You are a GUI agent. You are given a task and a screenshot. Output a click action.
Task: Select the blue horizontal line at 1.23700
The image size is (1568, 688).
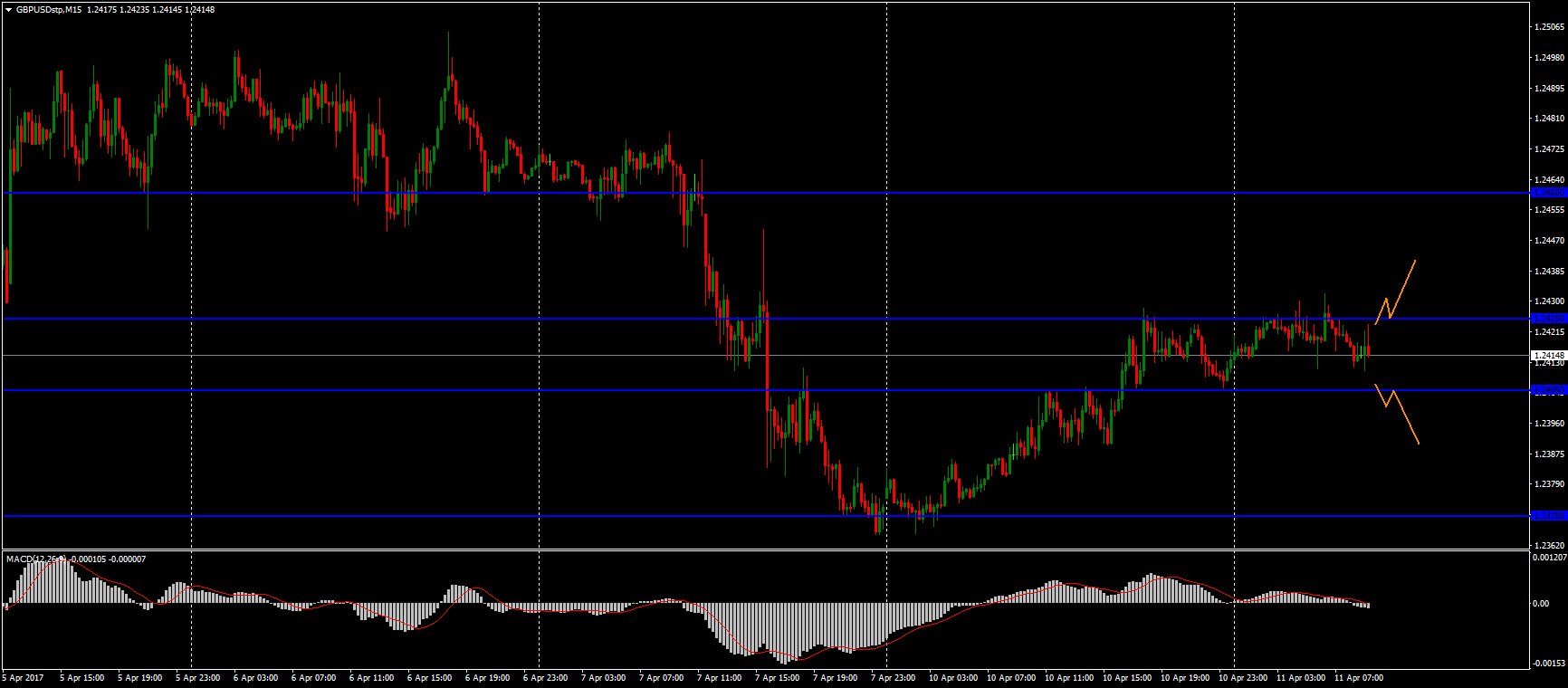tap(765, 516)
